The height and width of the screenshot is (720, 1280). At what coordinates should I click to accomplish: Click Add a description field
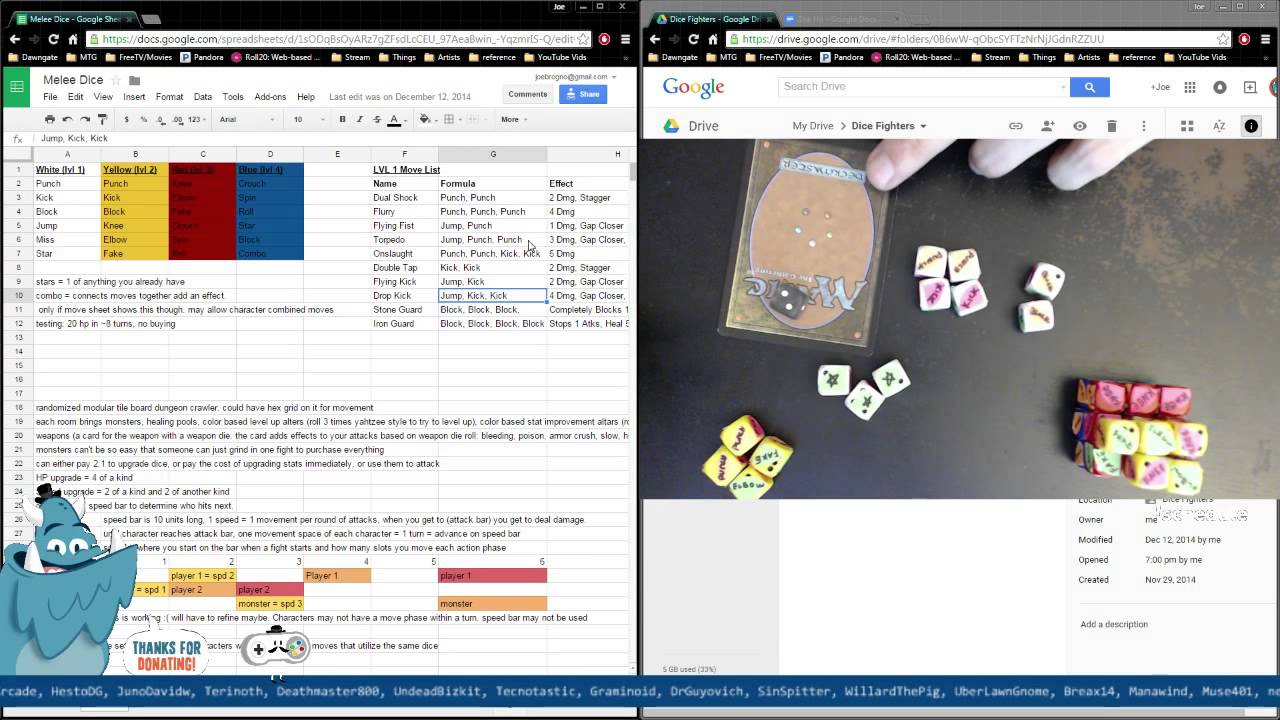(1114, 624)
